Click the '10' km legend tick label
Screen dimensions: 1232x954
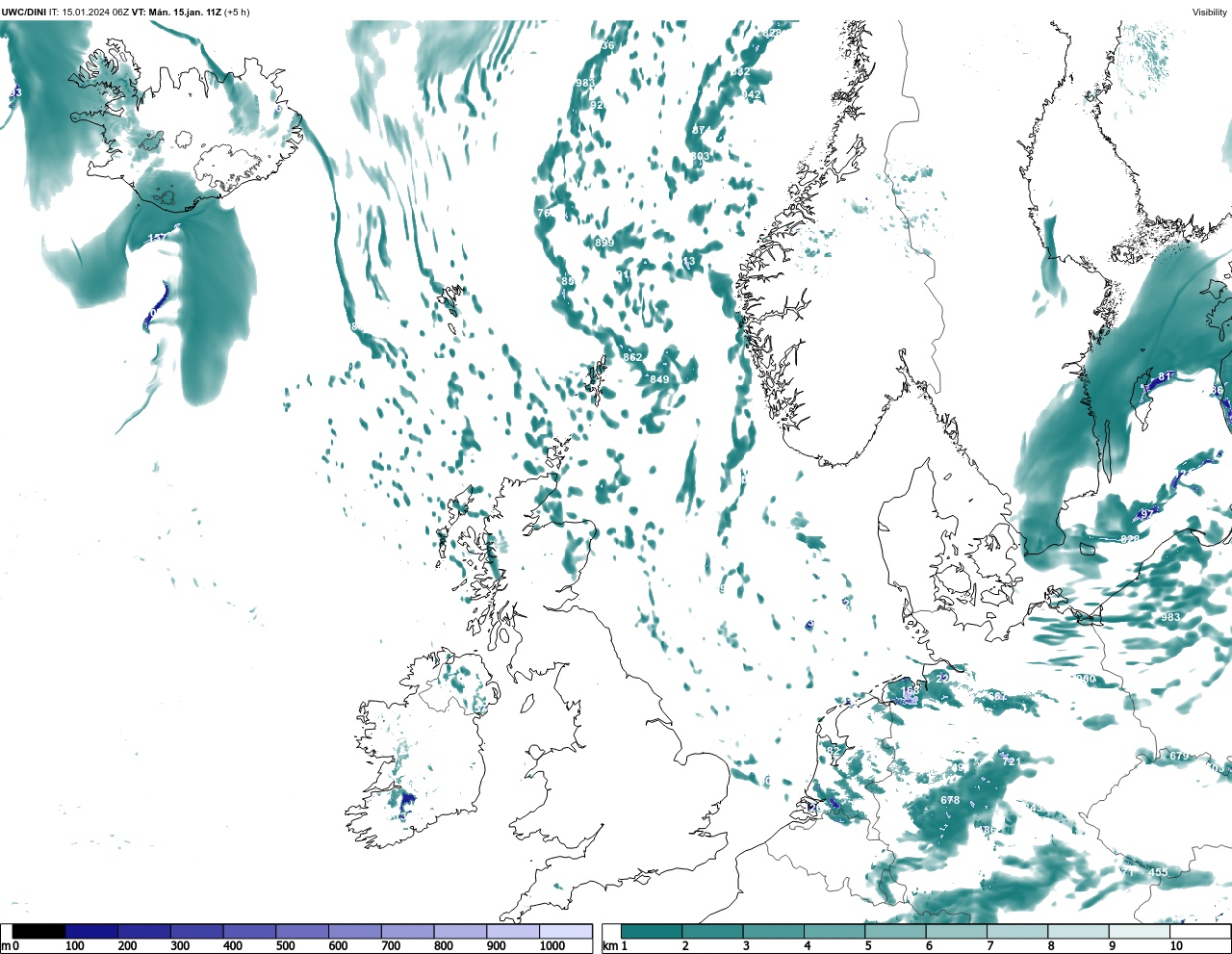[x=1176, y=946]
